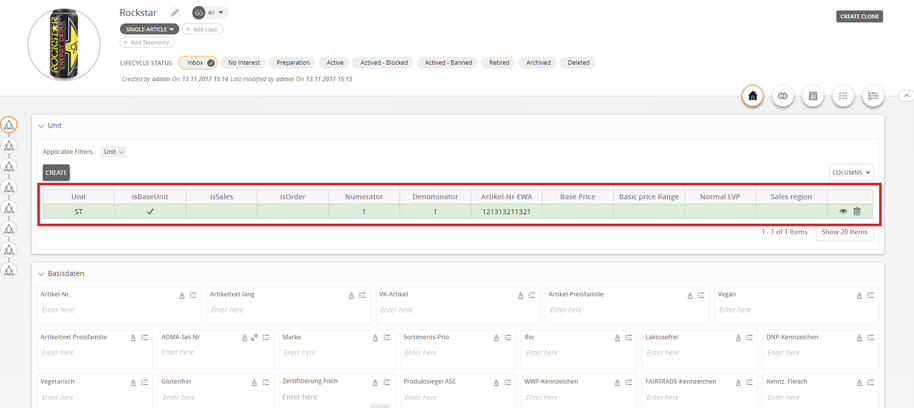Click the A icon of Laktosefrei
The image size is (914, 408).
click(738, 337)
